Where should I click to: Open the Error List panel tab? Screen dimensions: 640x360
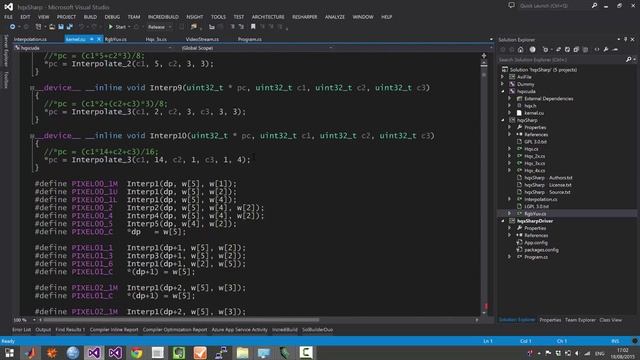[x=22, y=330]
